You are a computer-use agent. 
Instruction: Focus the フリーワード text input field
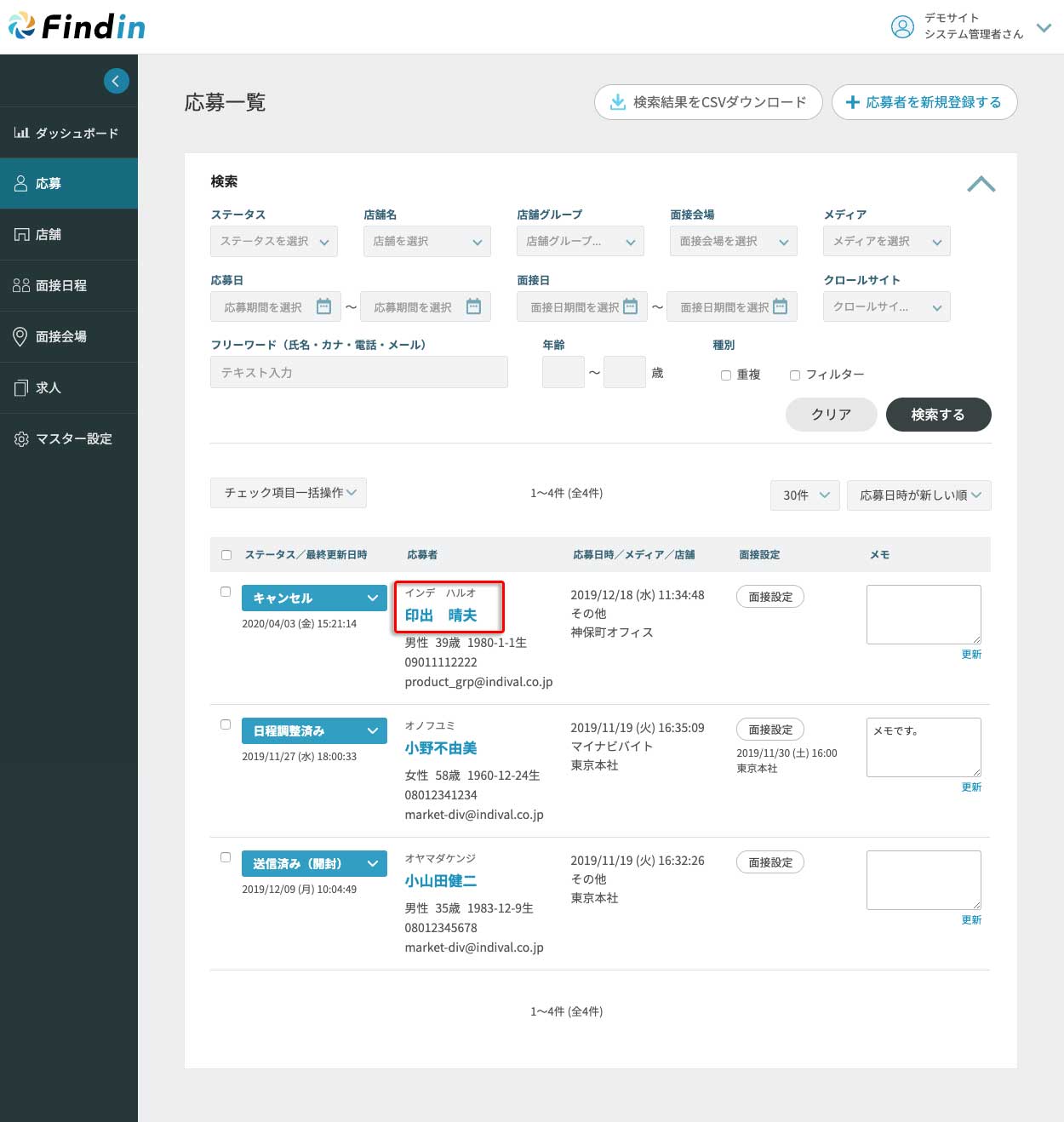tap(358, 373)
